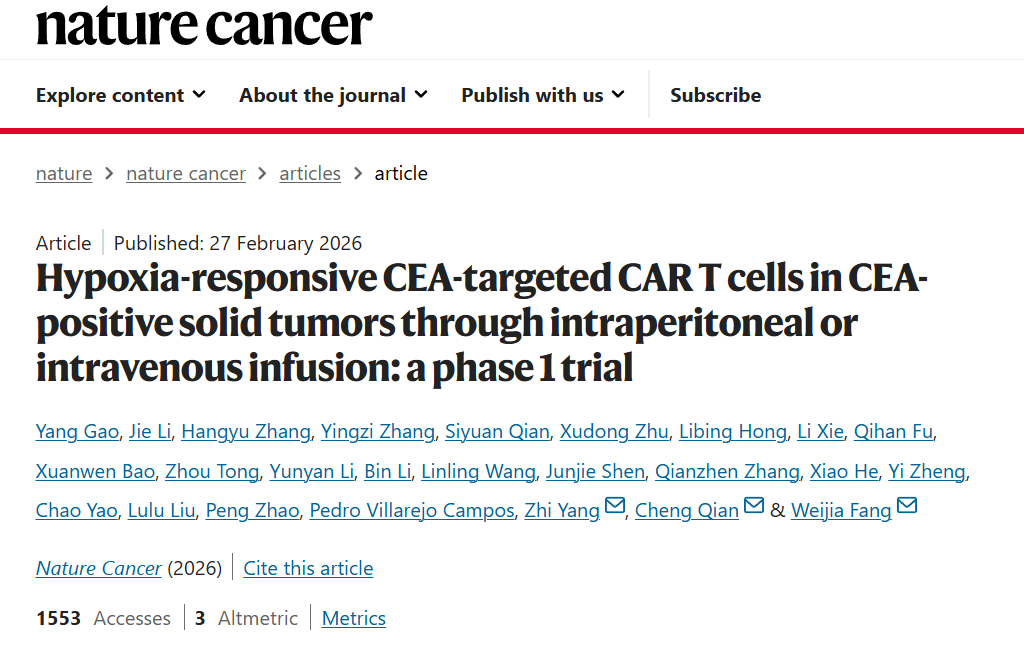1024x648 pixels.
Task: Click envelope icon next to Cheng Qian
Action: coord(754,507)
